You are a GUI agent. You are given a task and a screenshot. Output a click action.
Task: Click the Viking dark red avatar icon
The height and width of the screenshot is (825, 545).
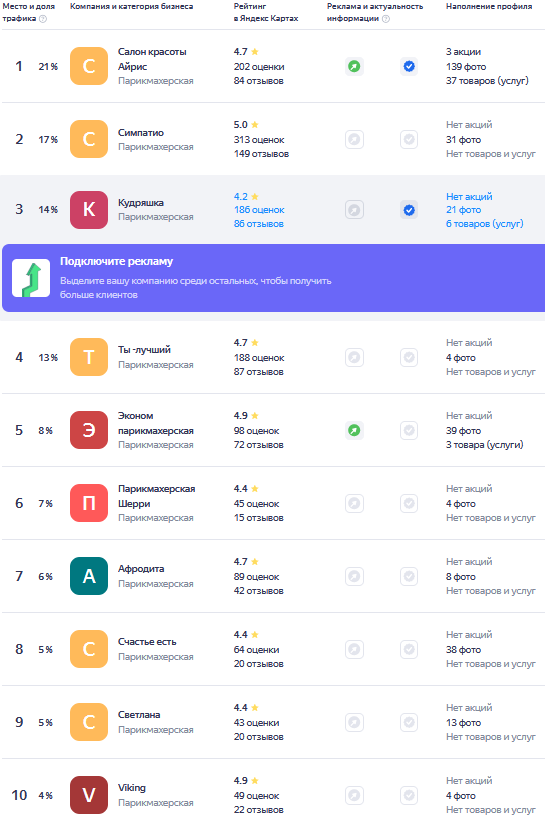[x=89, y=795]
